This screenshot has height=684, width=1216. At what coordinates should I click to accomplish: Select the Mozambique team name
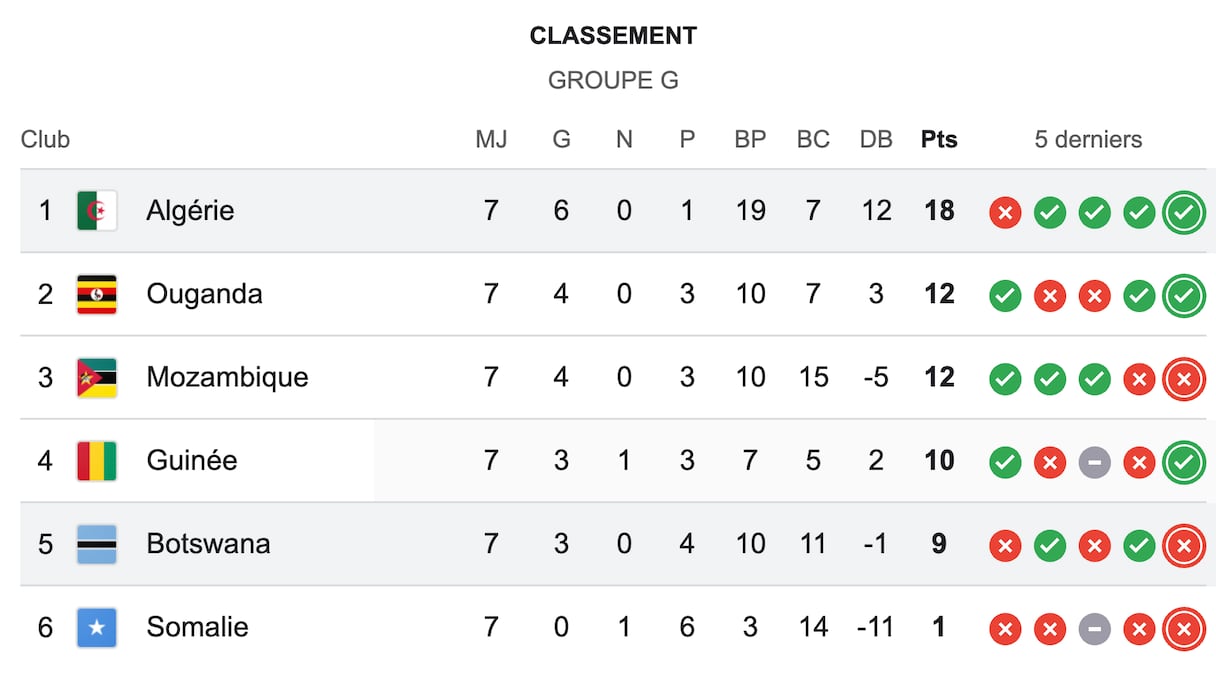pos(227,378)
